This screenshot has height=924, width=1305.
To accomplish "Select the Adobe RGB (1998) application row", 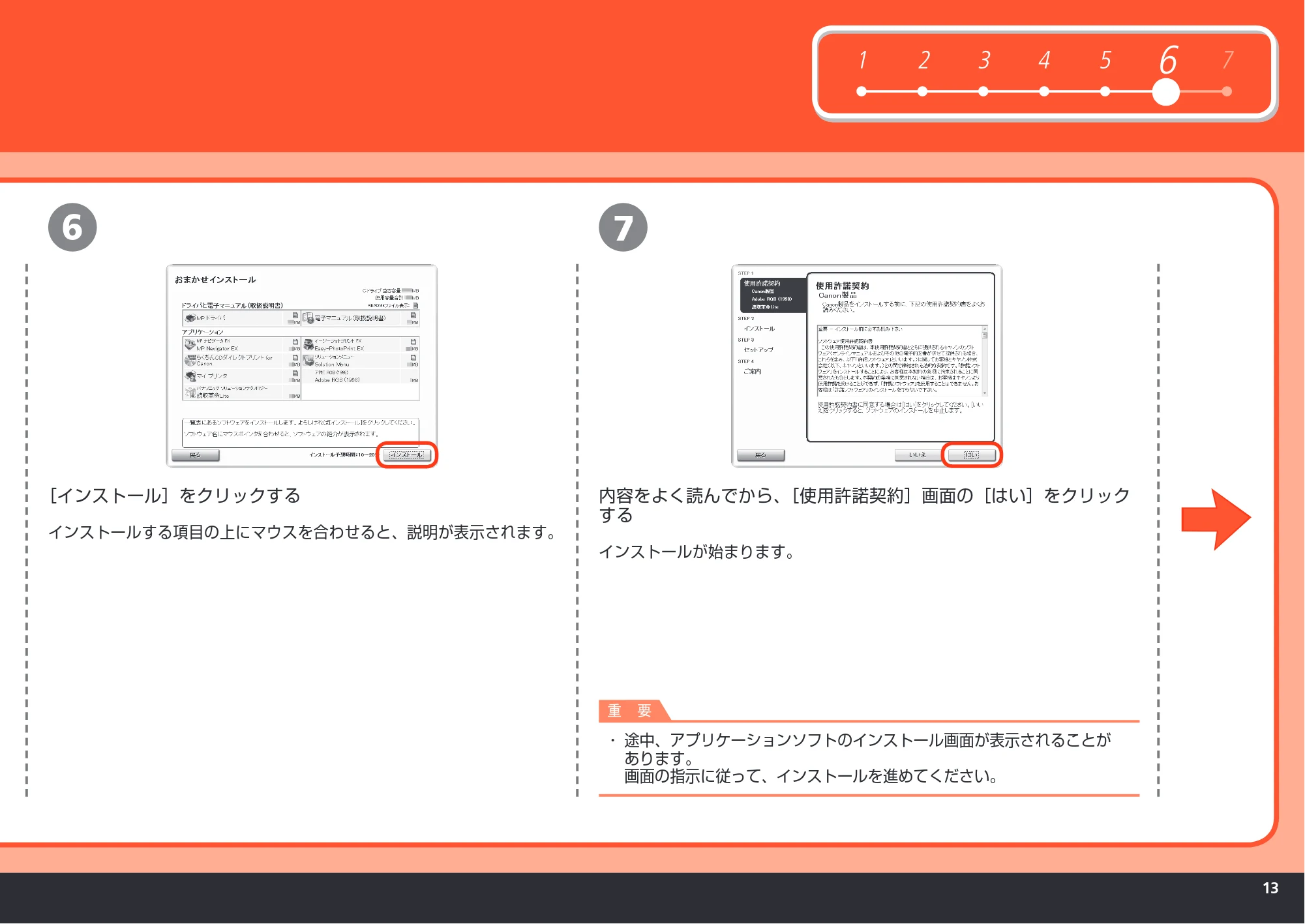I will point(360,376).
